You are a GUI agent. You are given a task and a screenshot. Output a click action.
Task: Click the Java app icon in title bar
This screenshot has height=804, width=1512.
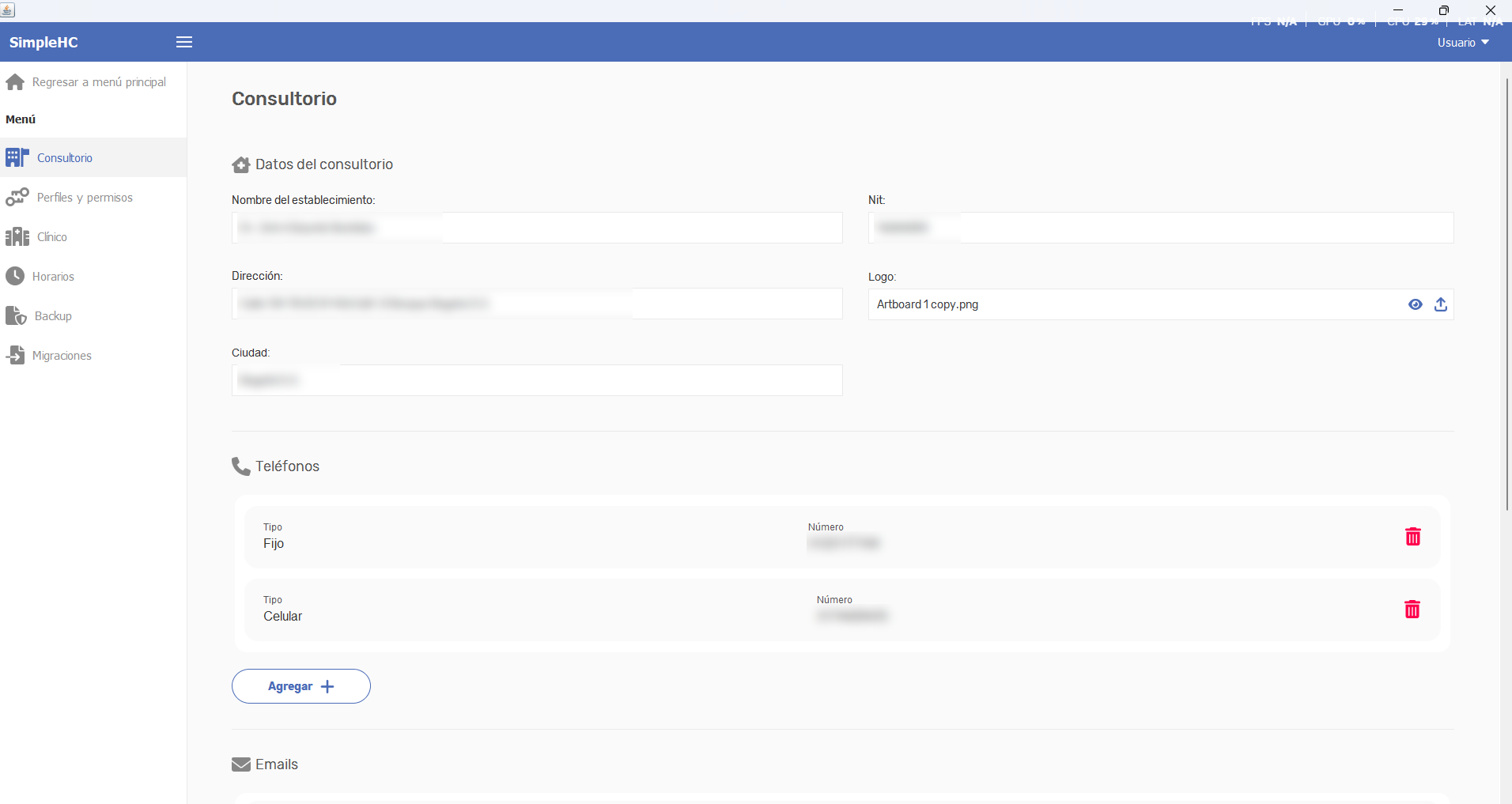click(x=8, y=9)
